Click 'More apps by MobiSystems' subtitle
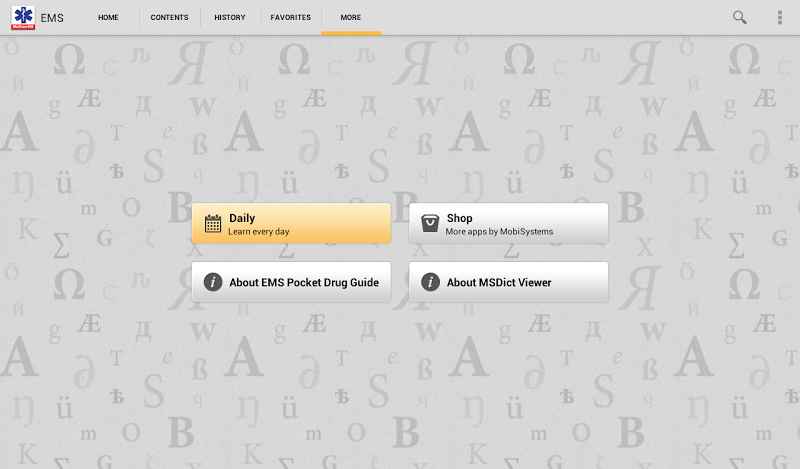 [x=499, y=232]
